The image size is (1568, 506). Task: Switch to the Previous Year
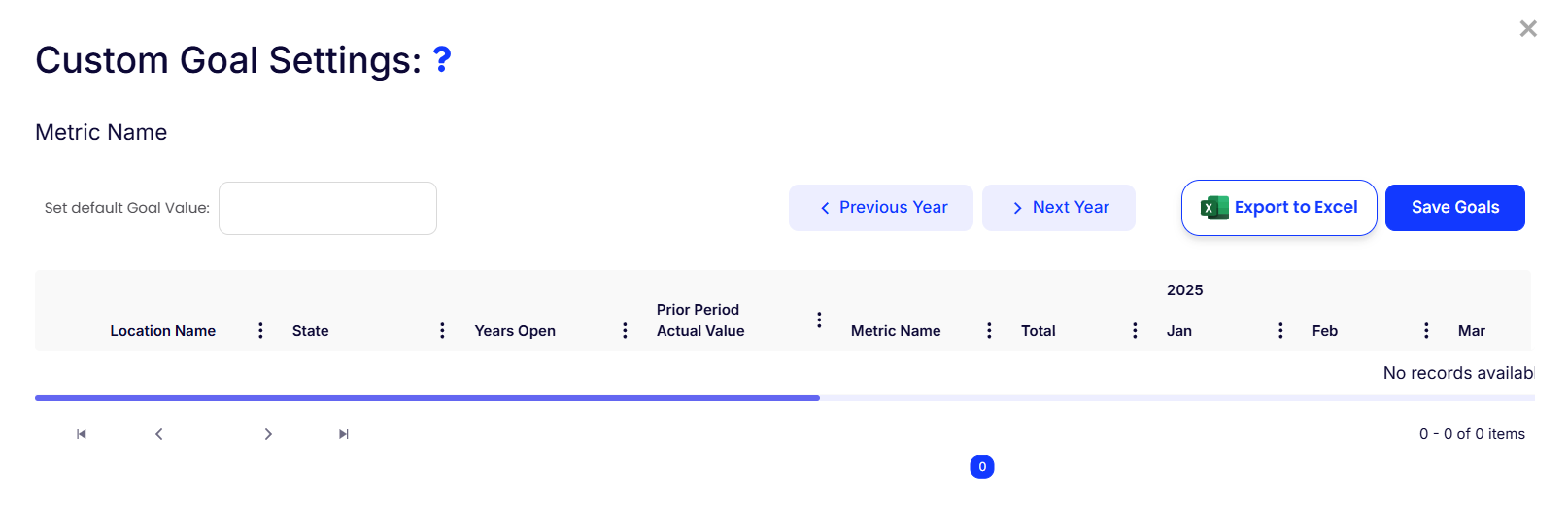pyautogui.click(x=880, y=208)
